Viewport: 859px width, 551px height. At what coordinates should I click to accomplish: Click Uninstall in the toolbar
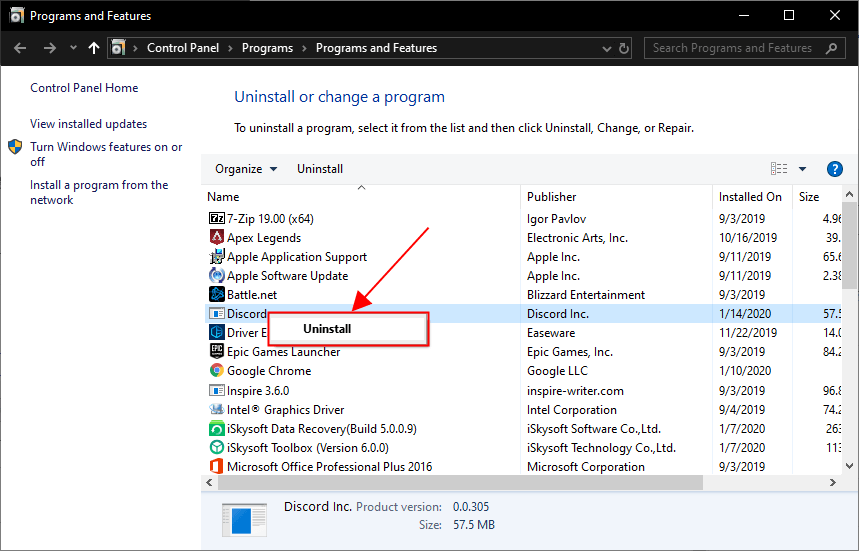tap(320, 169)
